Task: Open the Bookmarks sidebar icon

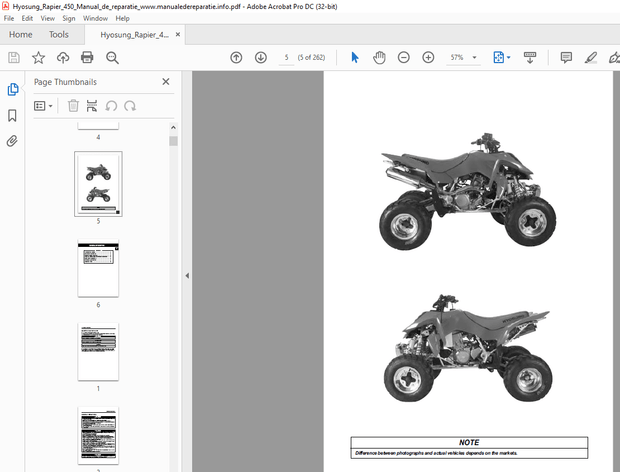Action: pyautogui.click(x=12, y=115)
